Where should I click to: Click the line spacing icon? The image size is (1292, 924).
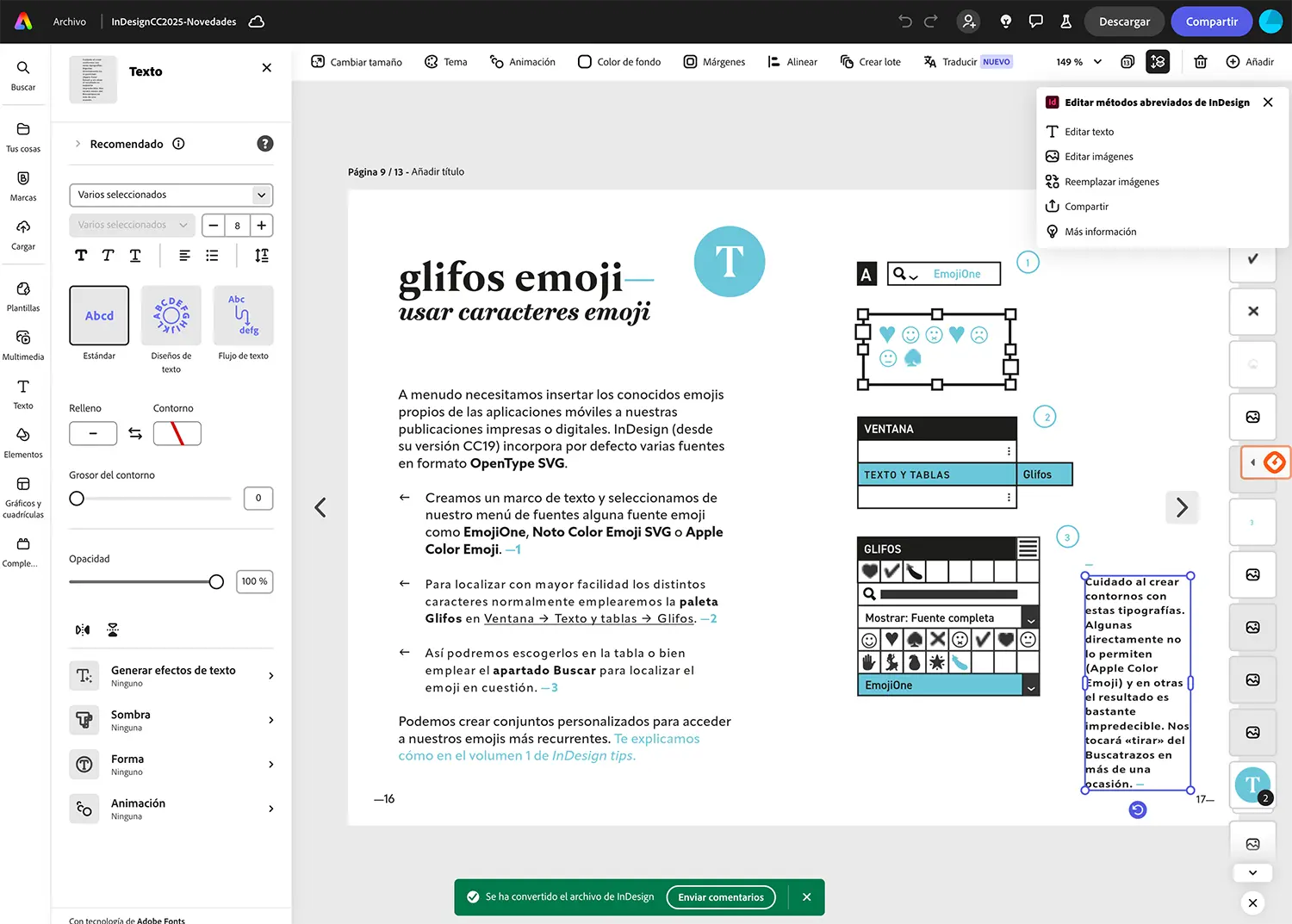click(262, 256)
